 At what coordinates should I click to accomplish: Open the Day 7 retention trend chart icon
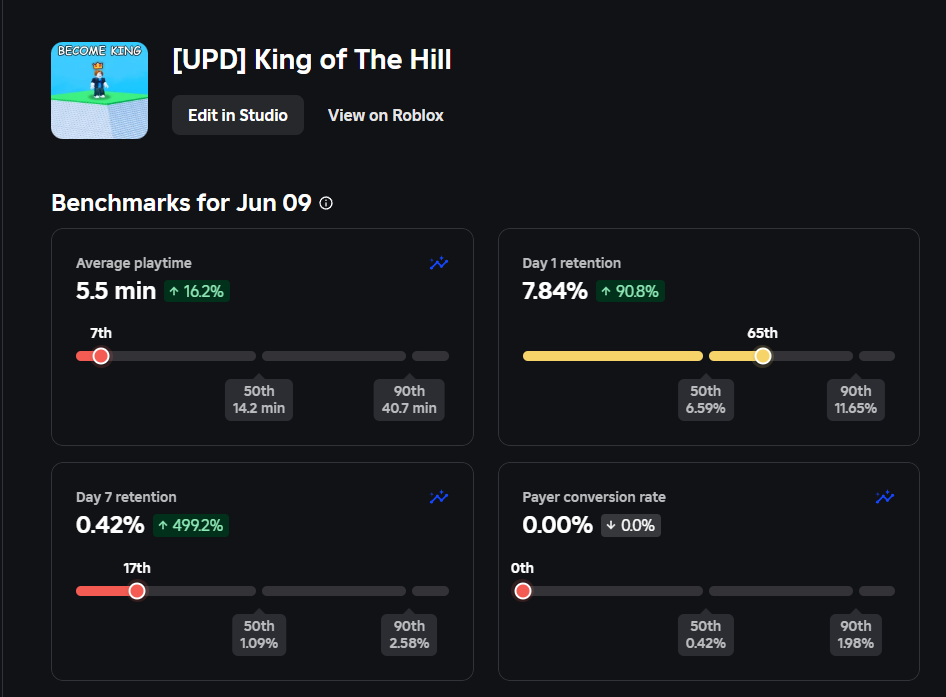pos(439,497)
